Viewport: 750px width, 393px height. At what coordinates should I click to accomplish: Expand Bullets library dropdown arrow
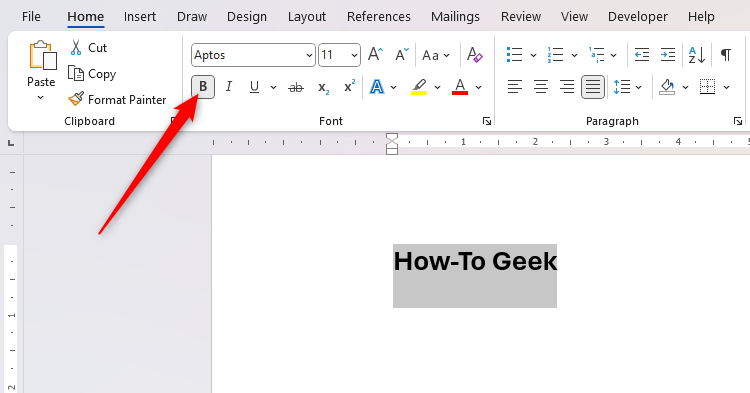pos(533,55)
